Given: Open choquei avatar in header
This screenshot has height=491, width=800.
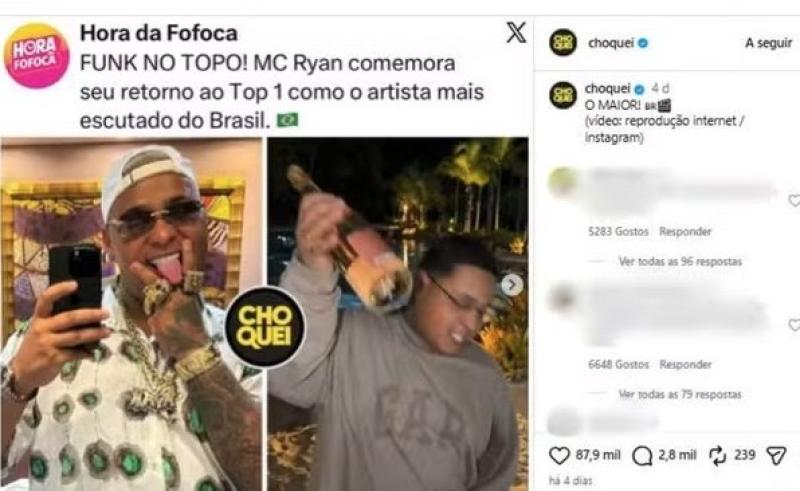Looking at the screenshot, I should (x=563, y=43).
